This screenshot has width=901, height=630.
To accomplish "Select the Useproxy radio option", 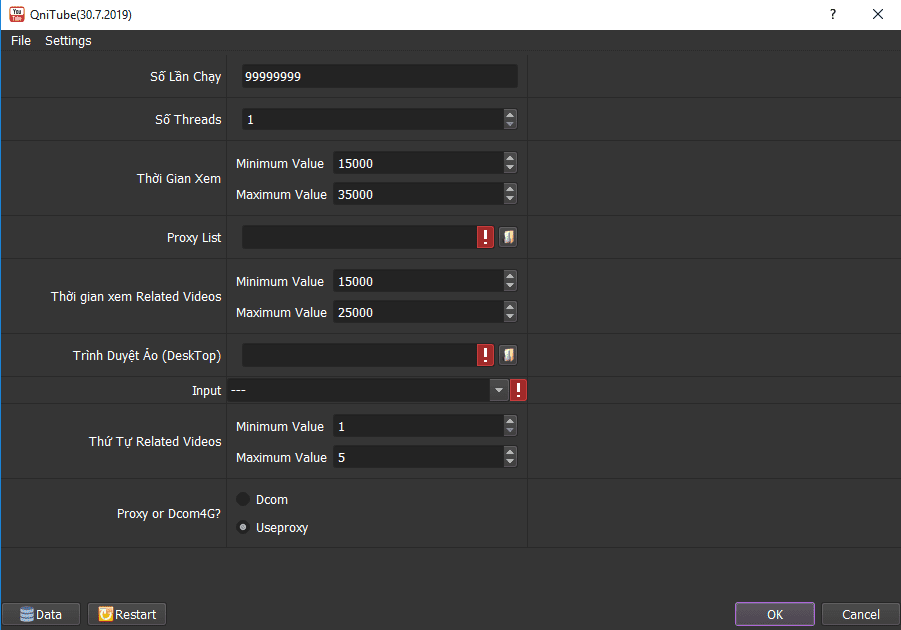I will point(243,527).
